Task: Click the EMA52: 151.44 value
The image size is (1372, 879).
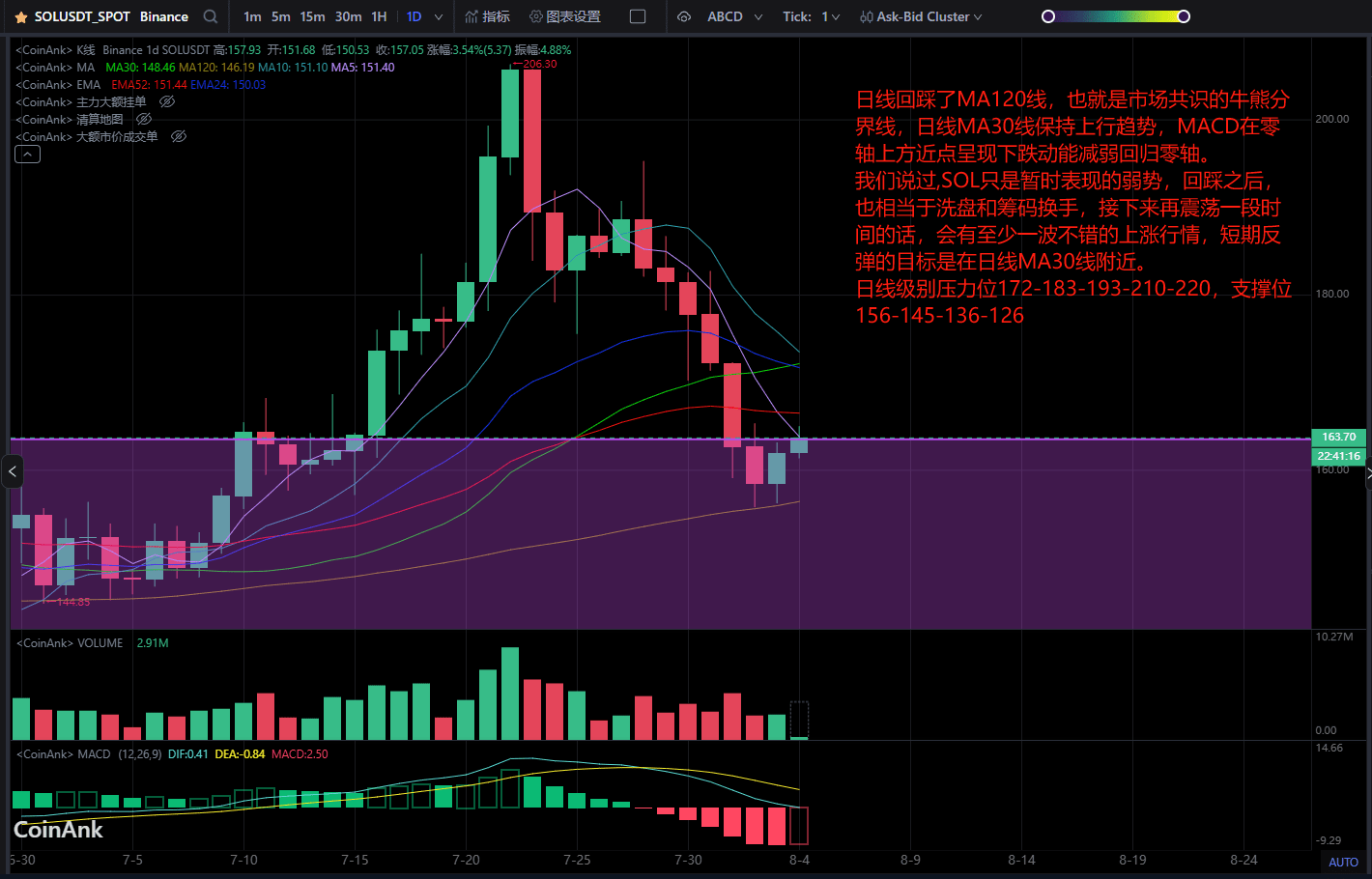Action: 149,84
